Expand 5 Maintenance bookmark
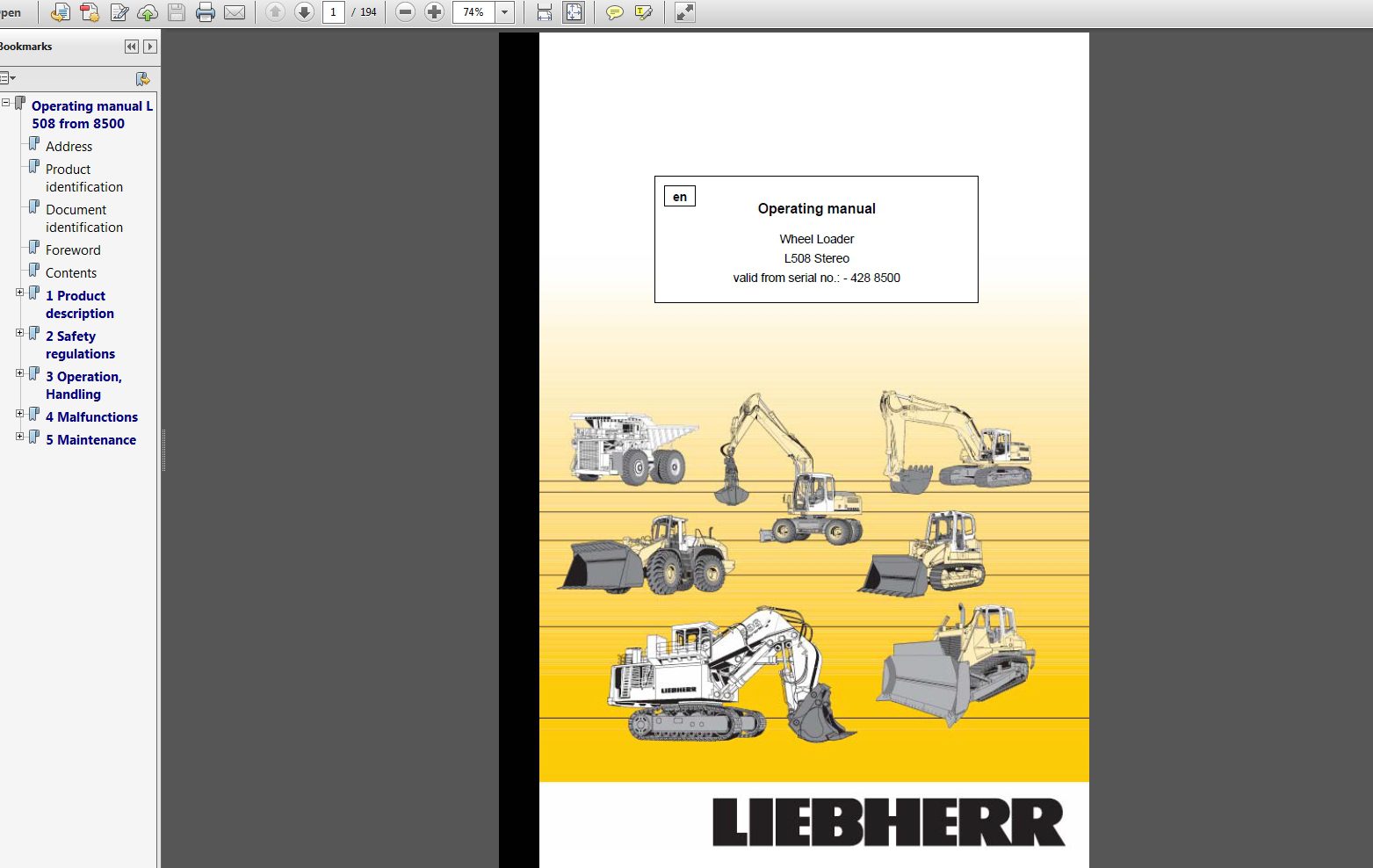Image resolution: width=1373 pixels, height=868 pixels. point(20,437)
